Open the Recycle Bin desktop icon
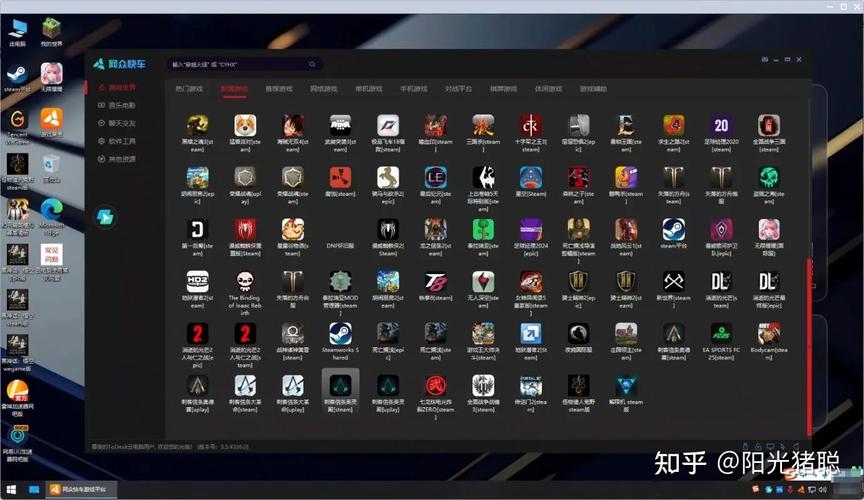The height and width of the screenshot is (500, 864). coord(51,168)
